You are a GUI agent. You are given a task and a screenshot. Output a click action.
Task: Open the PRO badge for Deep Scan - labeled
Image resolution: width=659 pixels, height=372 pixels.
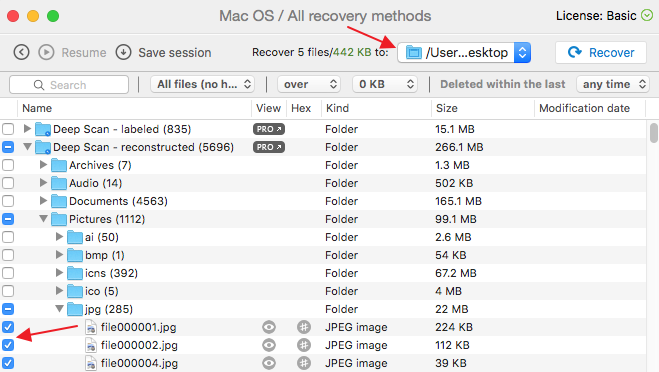click(x=269, y=129)
